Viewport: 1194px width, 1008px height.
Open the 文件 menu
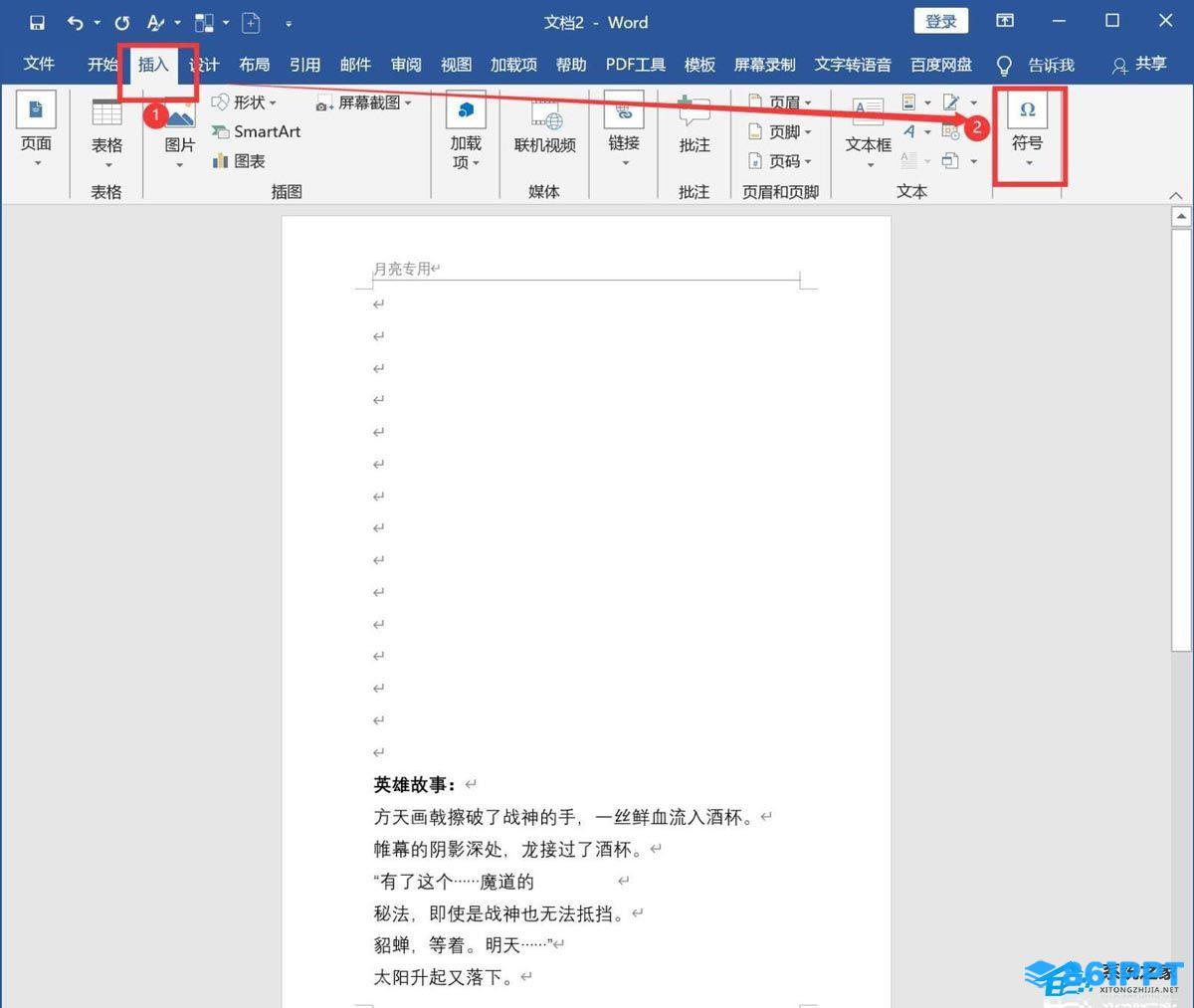pos(39,64)
